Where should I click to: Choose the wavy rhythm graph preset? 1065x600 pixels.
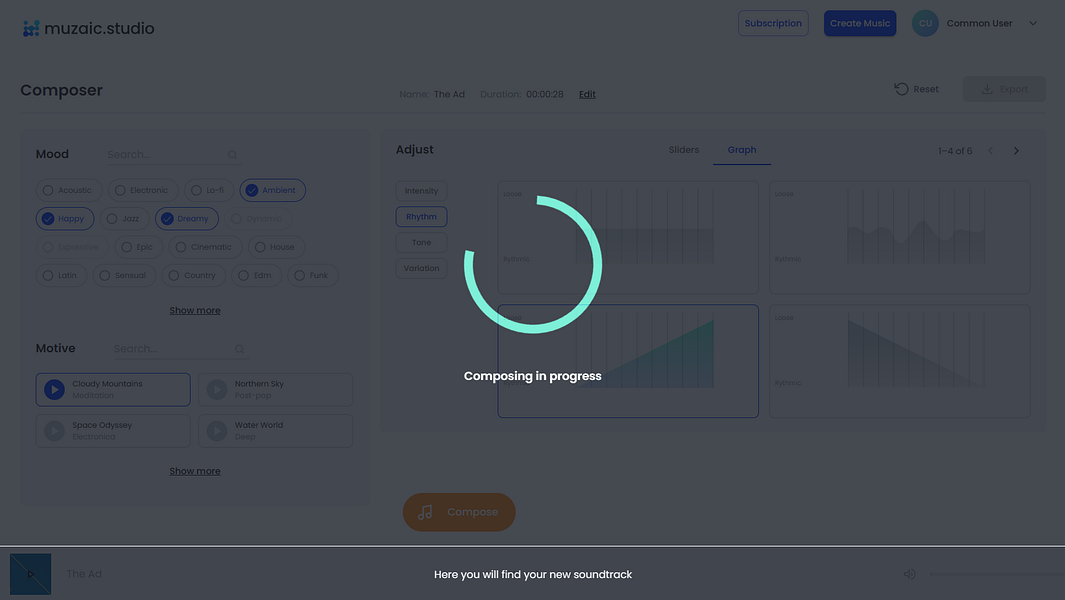pyautogui.click(x=899, y=237)
